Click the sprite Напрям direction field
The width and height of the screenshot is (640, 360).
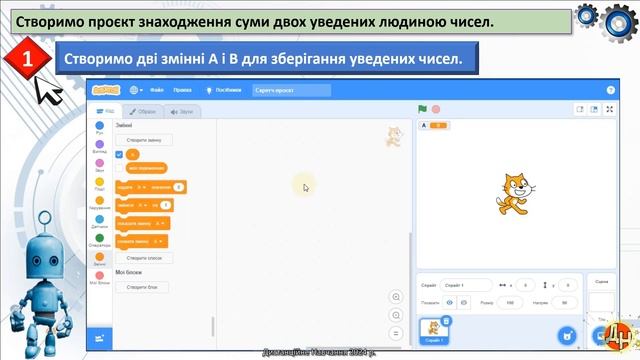click(x=564, y=302)
